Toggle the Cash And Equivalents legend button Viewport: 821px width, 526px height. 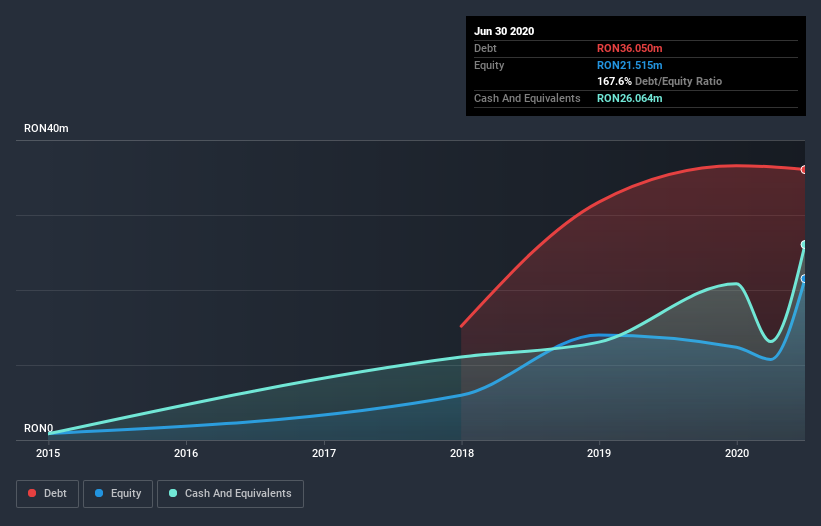coord(230,494)
